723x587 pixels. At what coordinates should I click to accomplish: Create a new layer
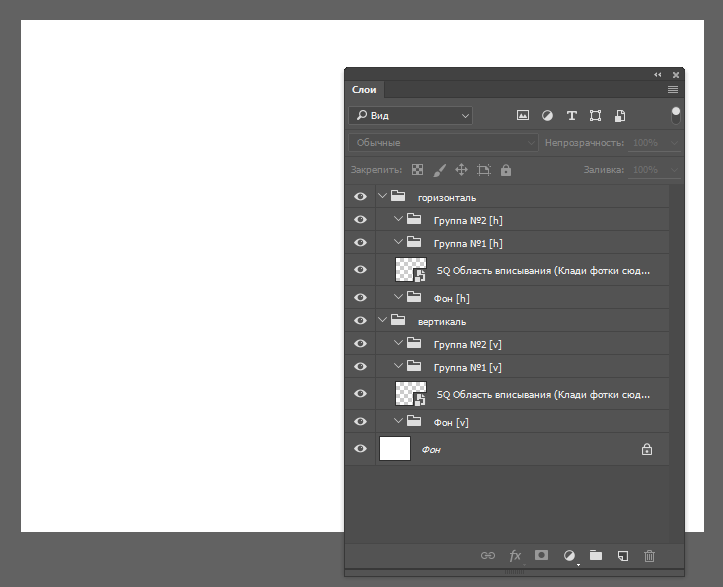622,556
